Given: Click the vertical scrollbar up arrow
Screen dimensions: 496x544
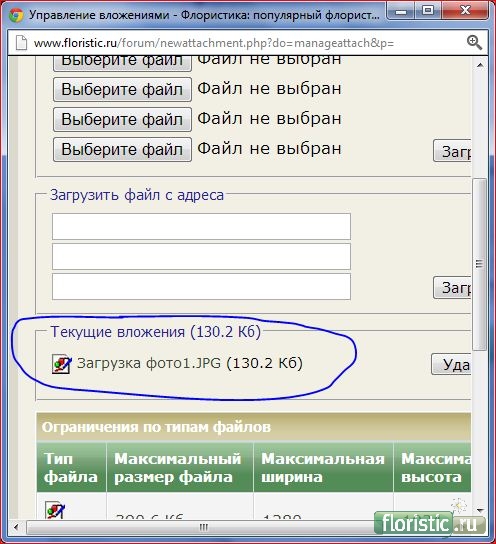Looking at the screenshot, I should point(480,65).
